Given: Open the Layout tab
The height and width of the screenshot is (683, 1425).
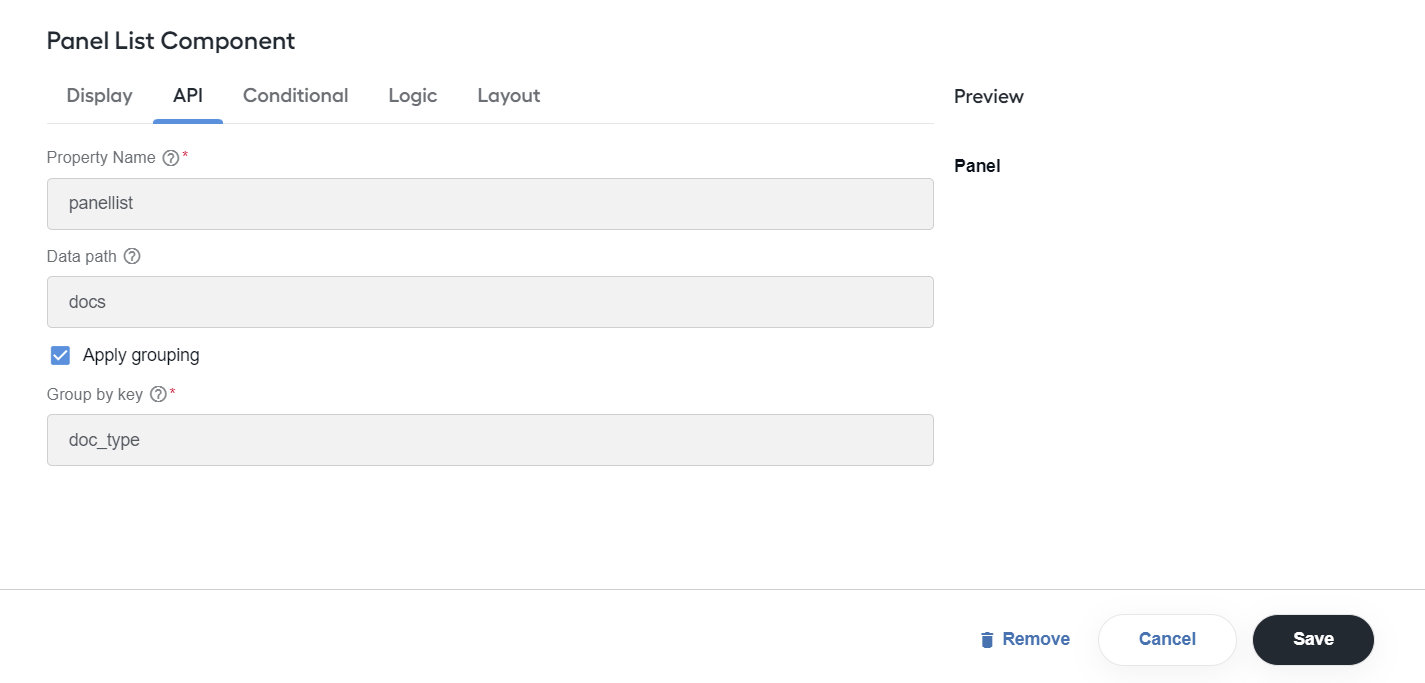Looking at the screenshot, I should (x=509, y=96).
